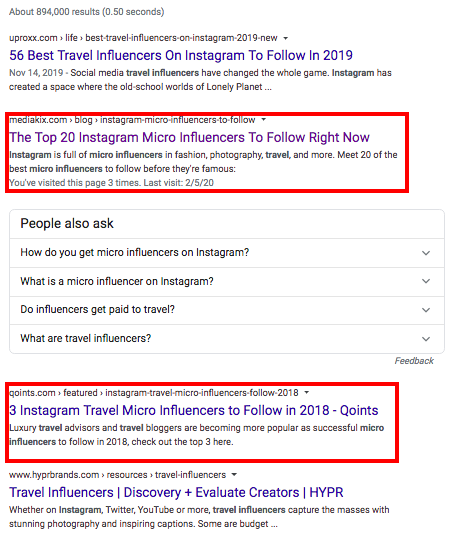Click the chevron beside 'What is a micro influencer'
456x541 pixels.
[426, 281]
